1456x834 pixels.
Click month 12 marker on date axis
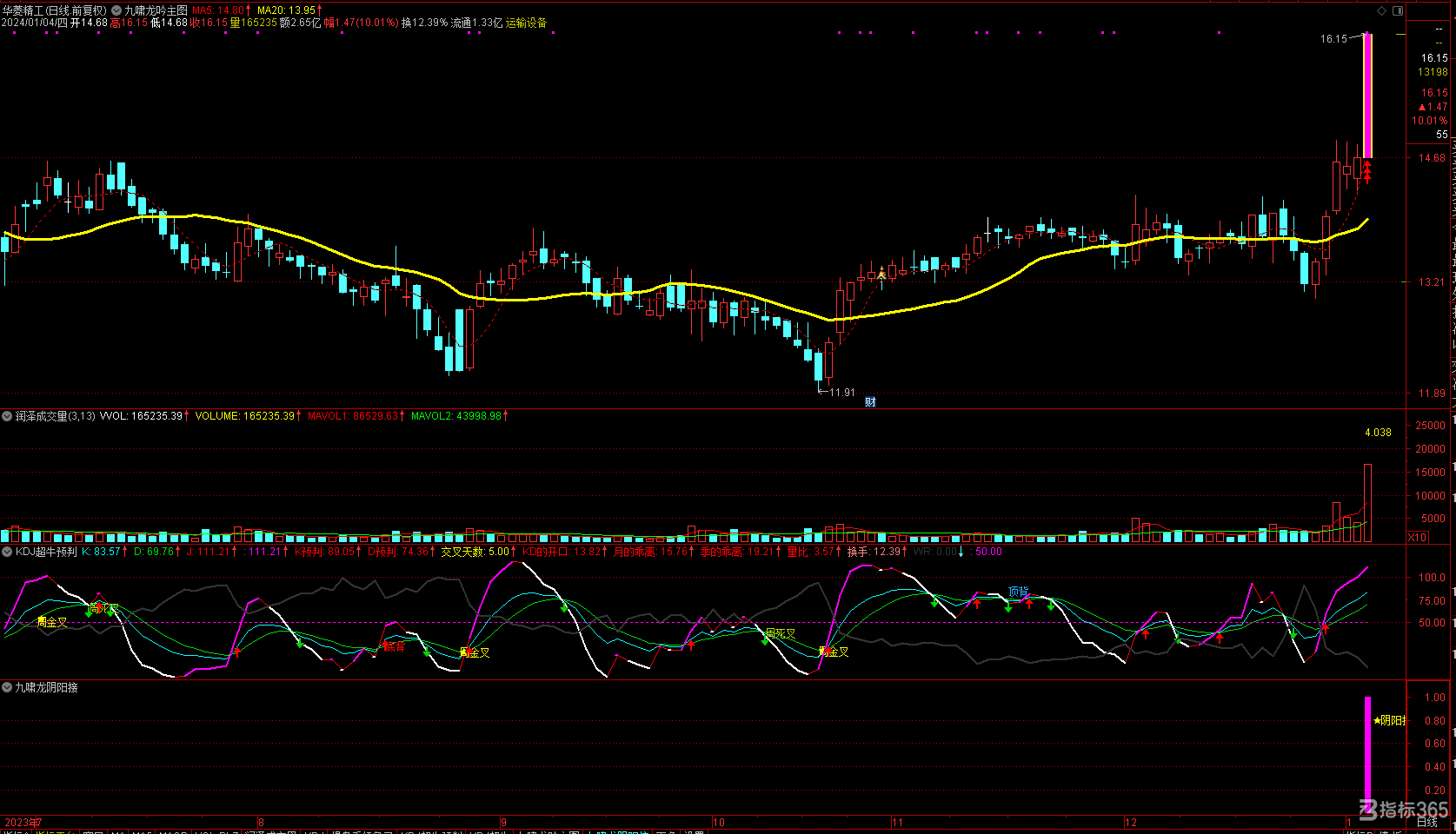(1130, 822)
